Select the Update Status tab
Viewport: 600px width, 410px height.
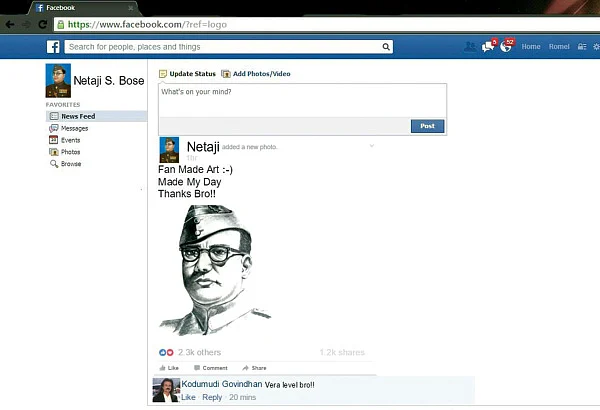coord(188,74)
